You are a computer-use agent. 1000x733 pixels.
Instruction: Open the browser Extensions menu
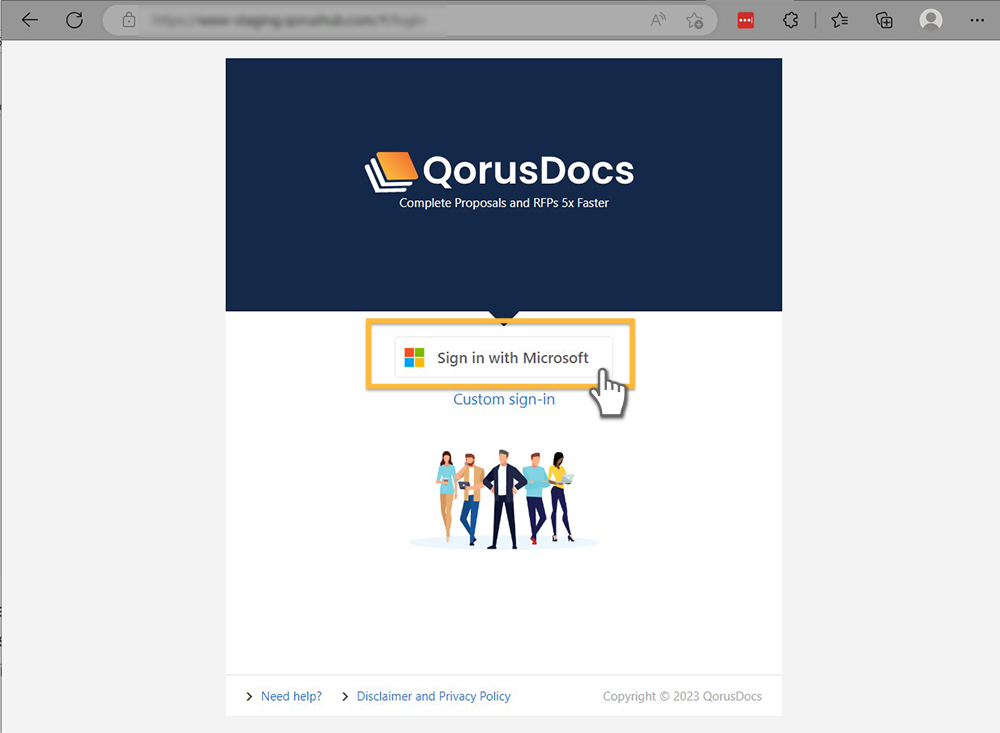click(790, 20)
